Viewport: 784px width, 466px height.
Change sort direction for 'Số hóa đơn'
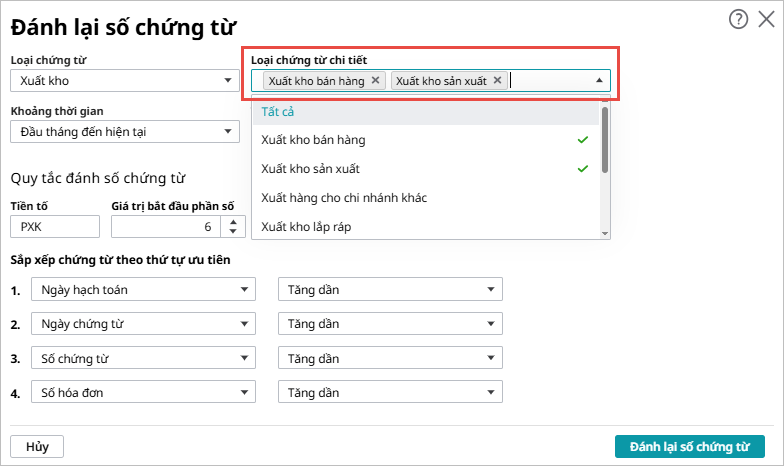[x=390, y=393]
